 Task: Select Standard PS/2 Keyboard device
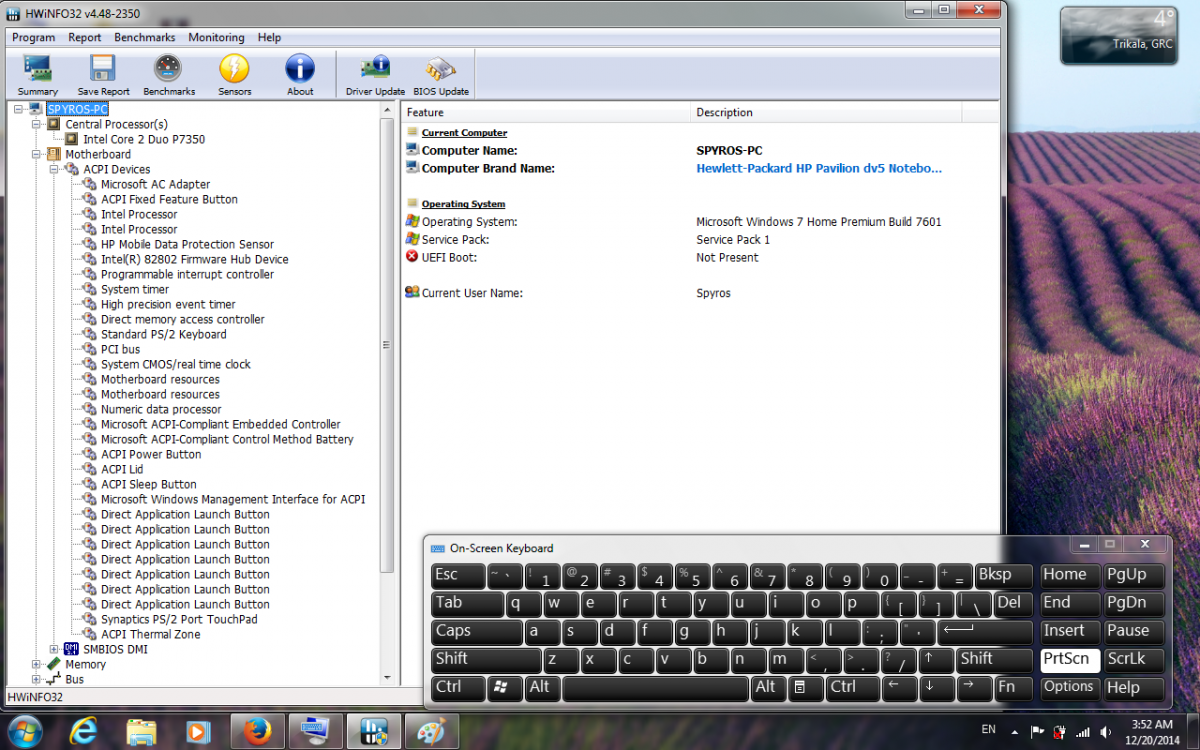click(x=163, y=334)
